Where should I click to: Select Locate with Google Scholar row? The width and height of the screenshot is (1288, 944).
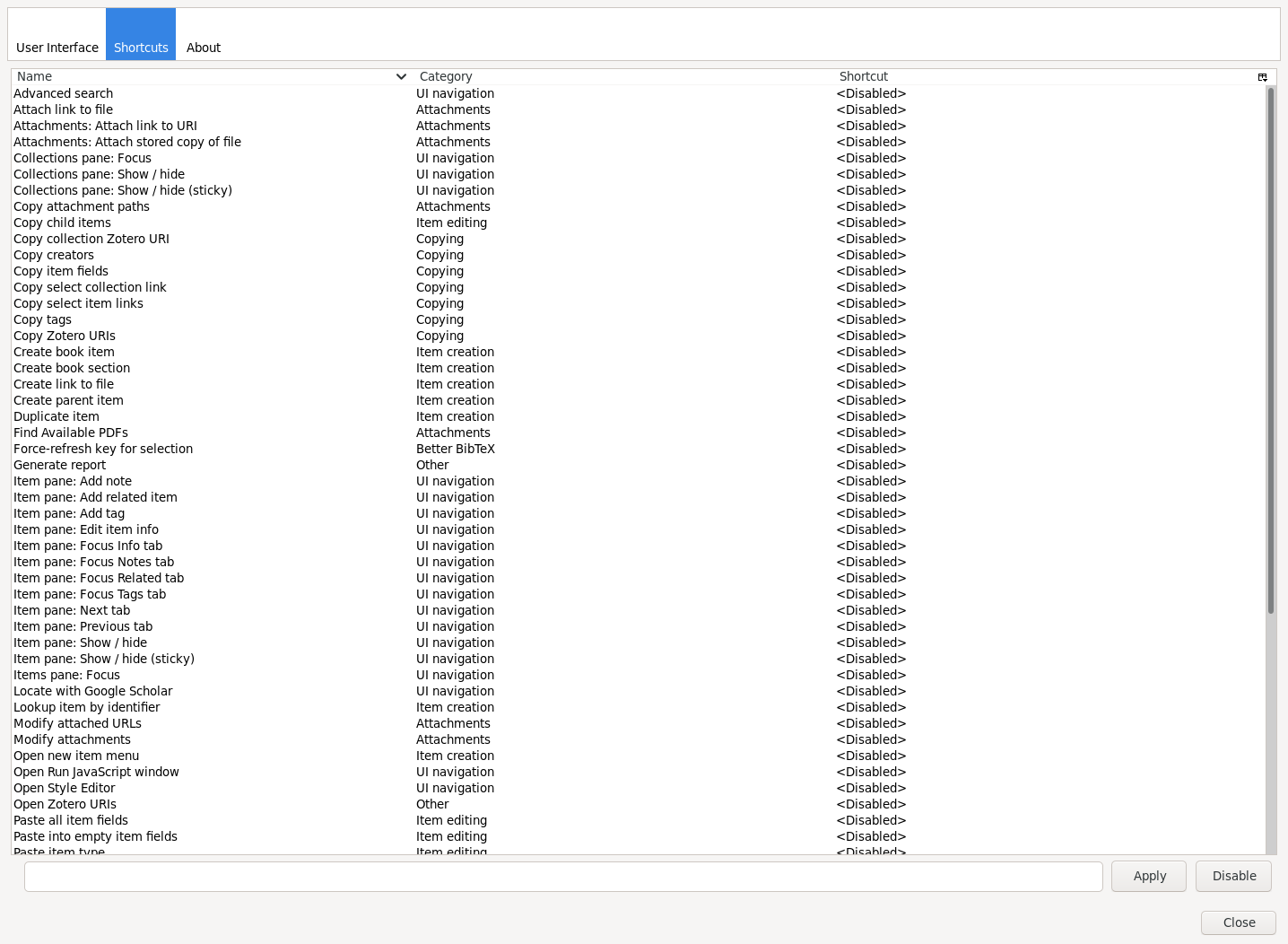638,691
